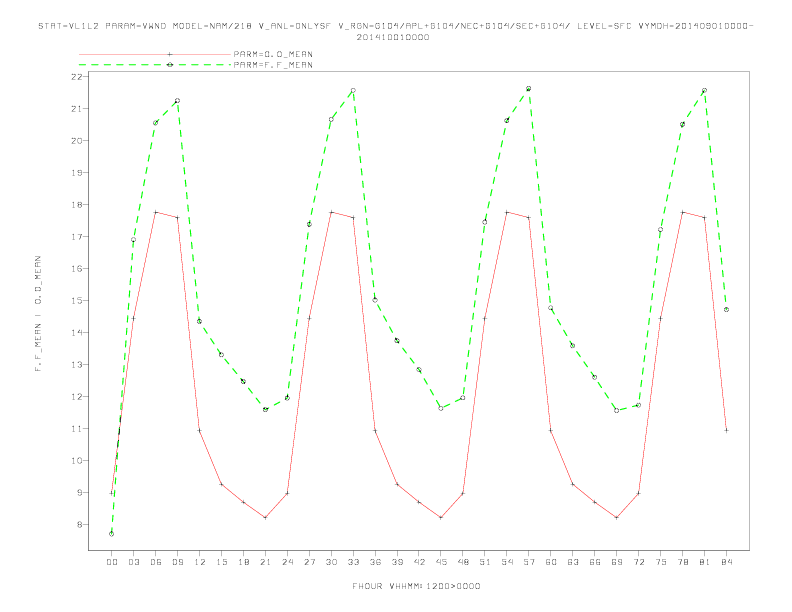Click x-axis tick label 51
The image size is (792, 612).
click(x=485, y=562)
